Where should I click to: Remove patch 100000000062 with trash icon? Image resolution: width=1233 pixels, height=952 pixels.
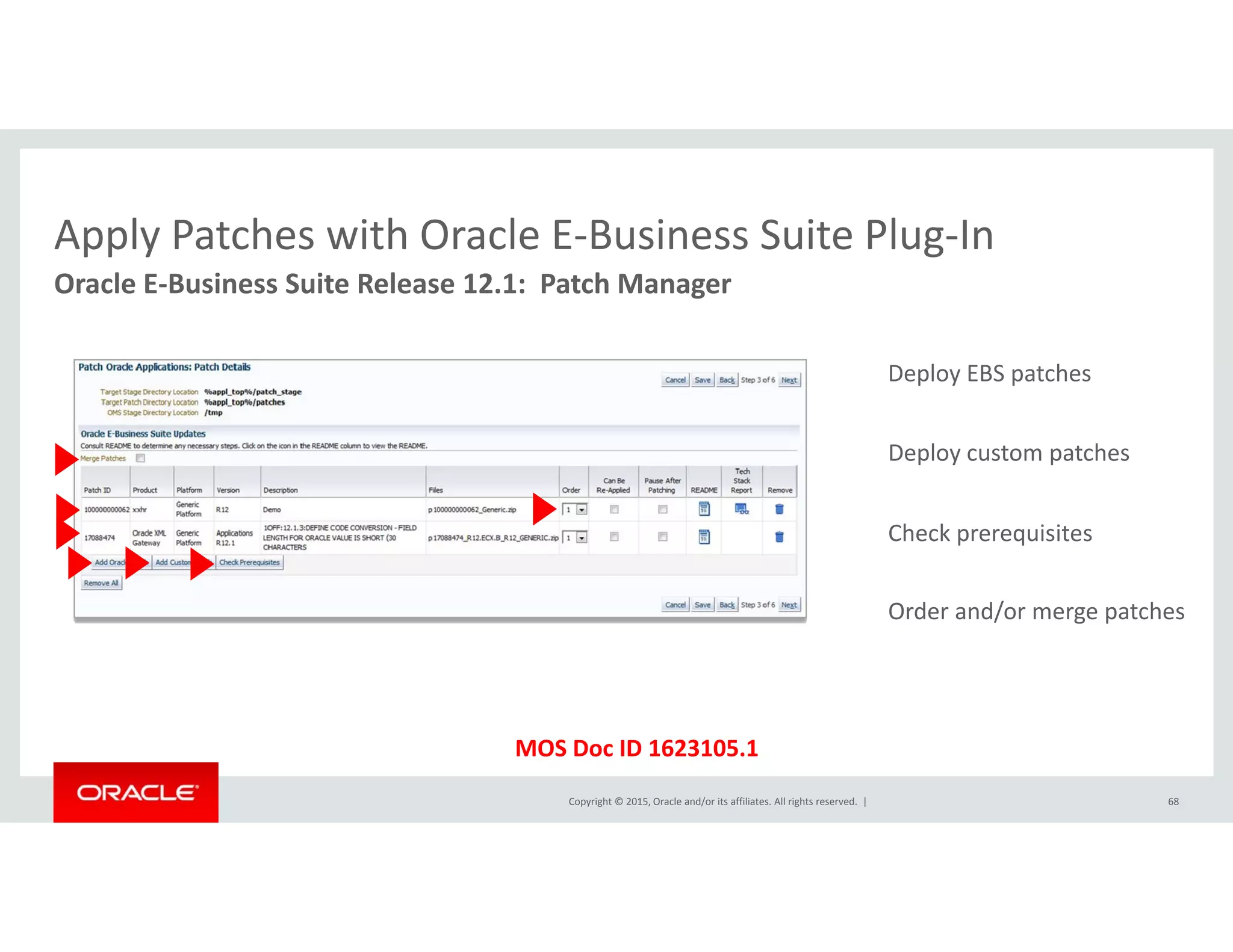779,509
